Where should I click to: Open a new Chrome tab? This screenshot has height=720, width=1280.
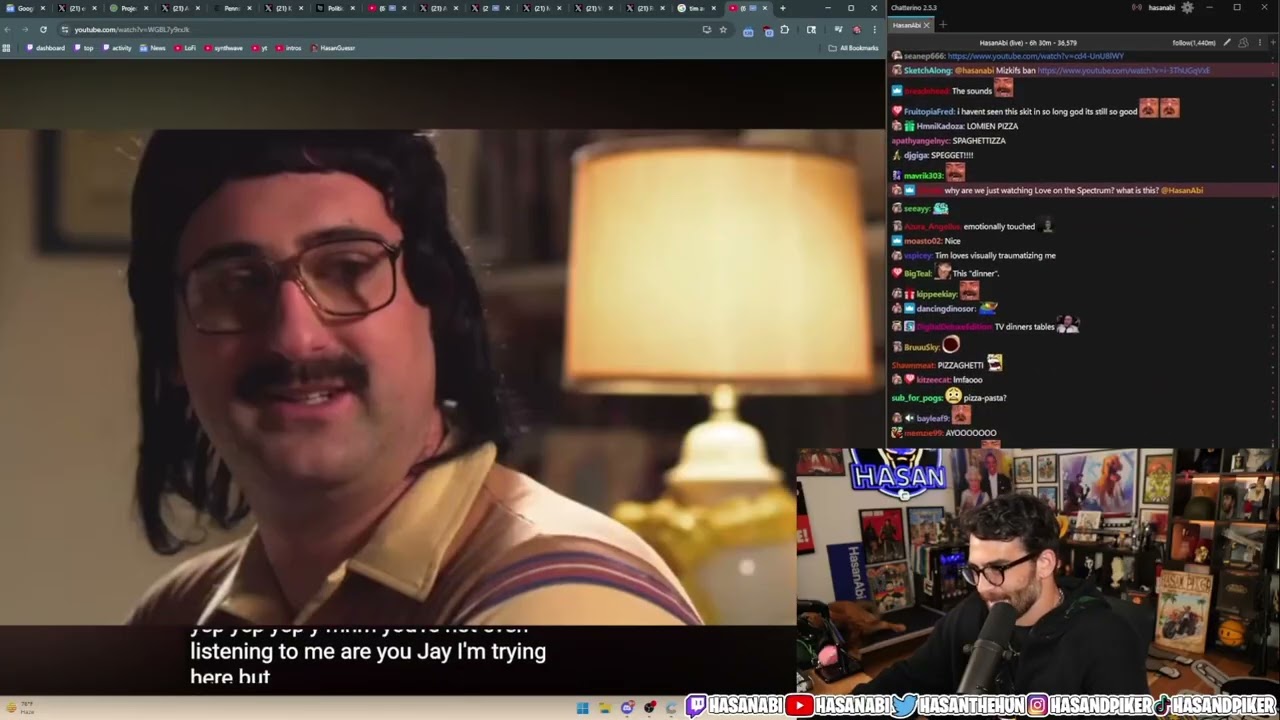(x=782, y=8)
